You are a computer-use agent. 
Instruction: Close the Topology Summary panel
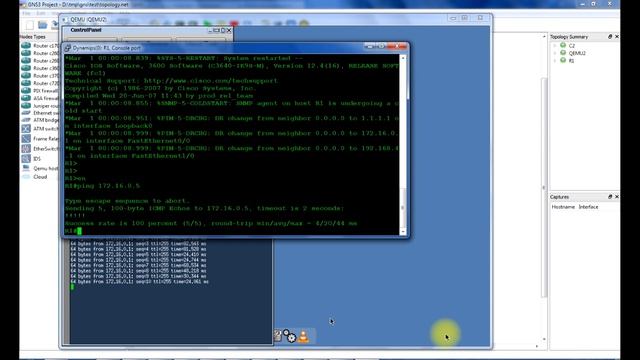coord(616,37)
